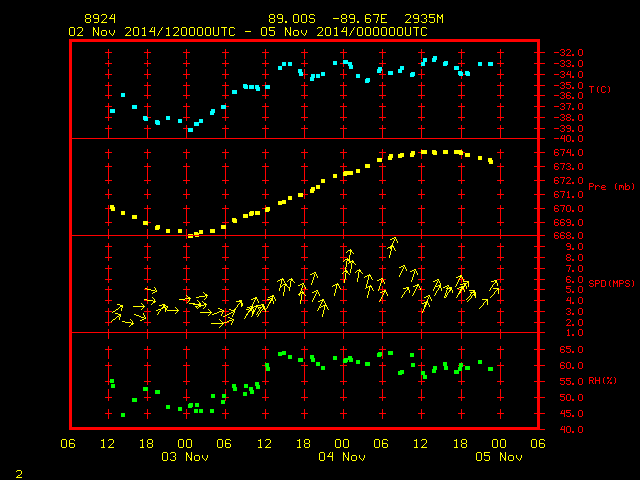Click the page number 2 at bottom-left
640x480 pixels.
pos(19,474)
